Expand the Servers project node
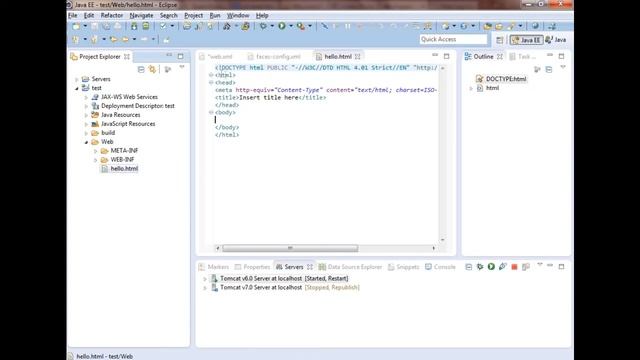 pyautogui.click(x=77, y=79)
